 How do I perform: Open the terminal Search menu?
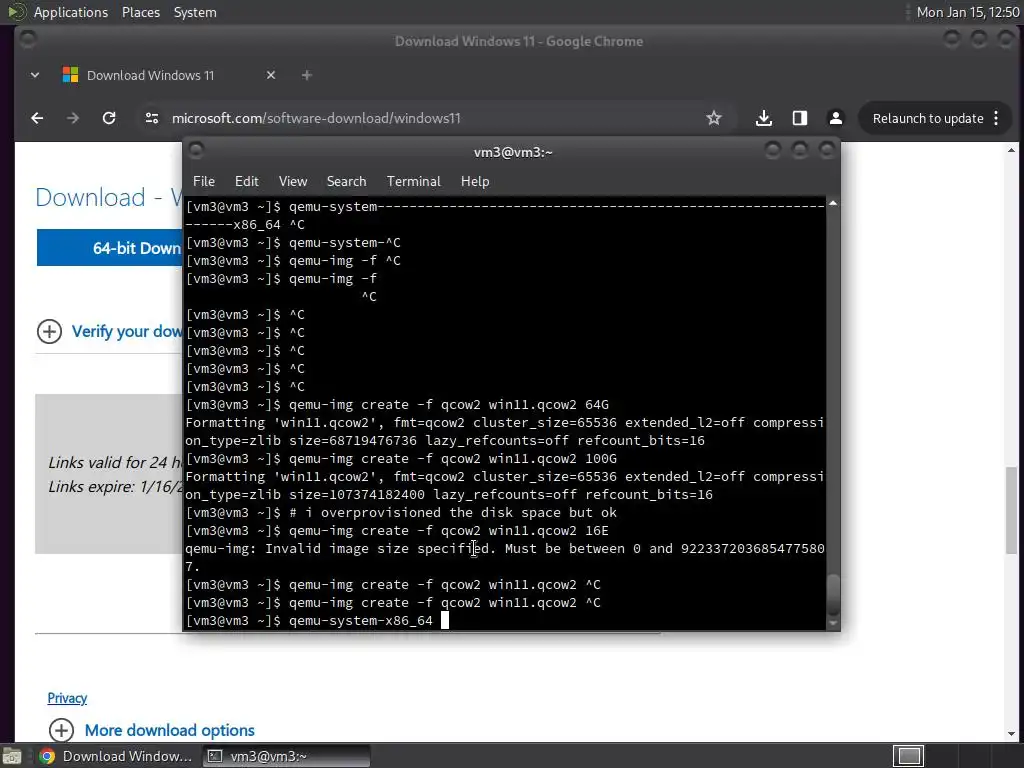(x=346, y=181)
